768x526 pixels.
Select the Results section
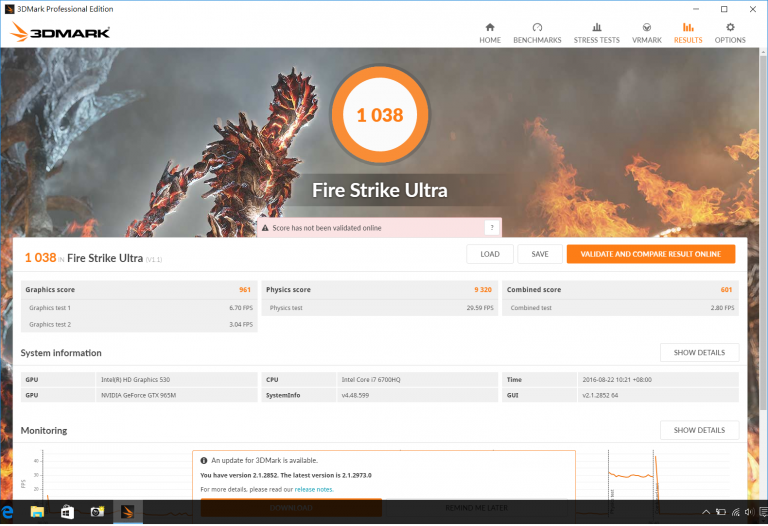pyautogui.click(x=688, y=33)
